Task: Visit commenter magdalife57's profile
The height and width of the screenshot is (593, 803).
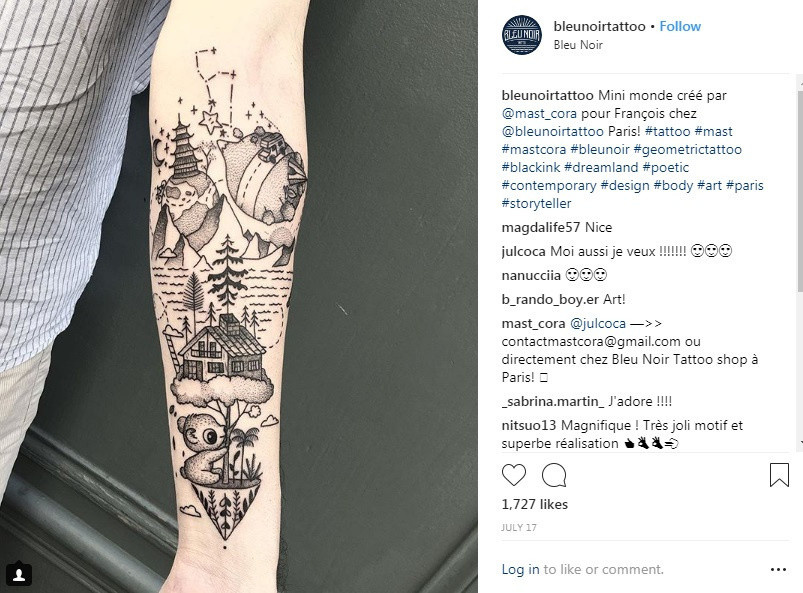Action: coord(541,227)
